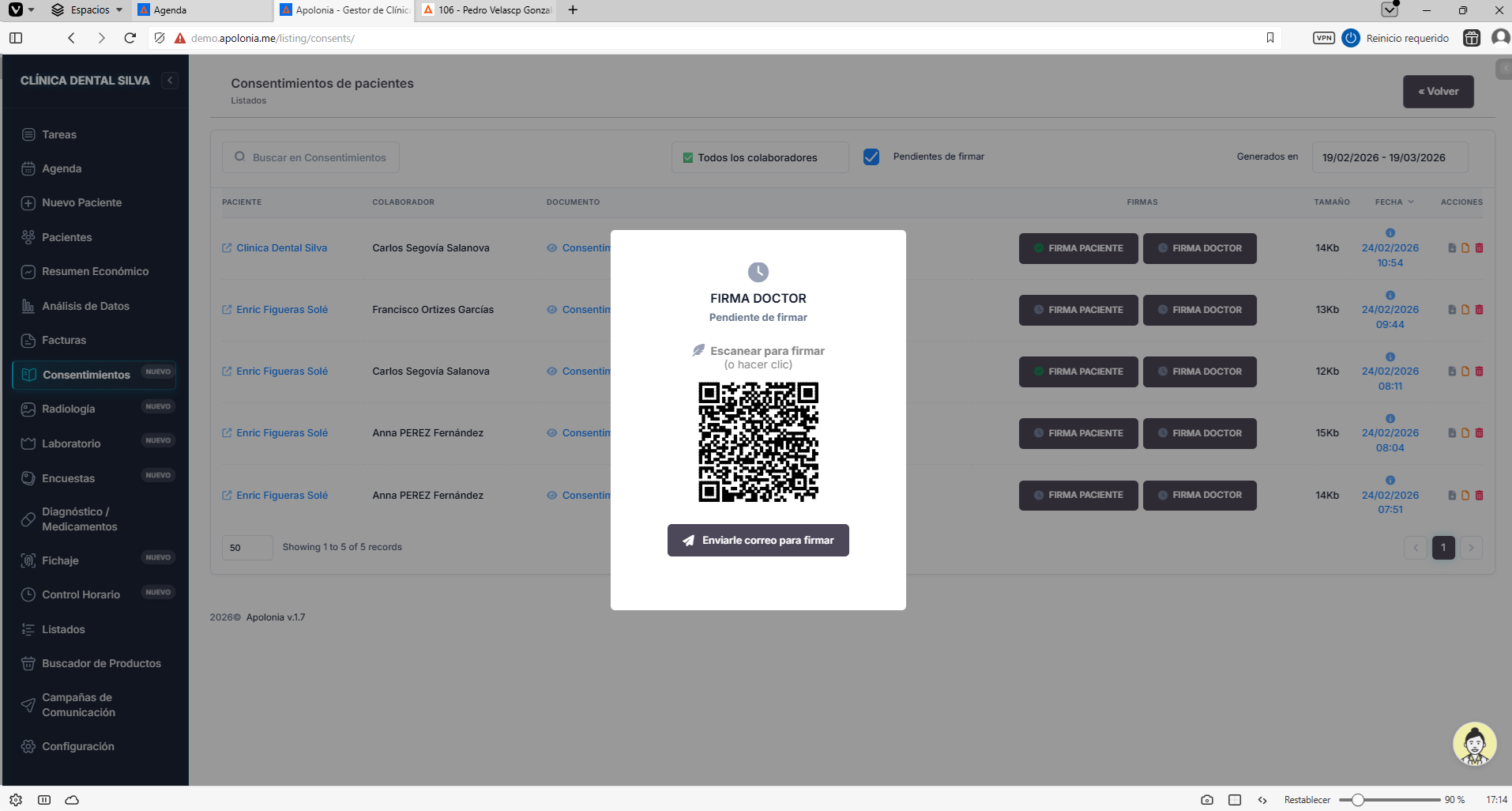Go back to the previous page
Image resolution: width=1512 pixels, height=811 pixels.
(71, 38)
